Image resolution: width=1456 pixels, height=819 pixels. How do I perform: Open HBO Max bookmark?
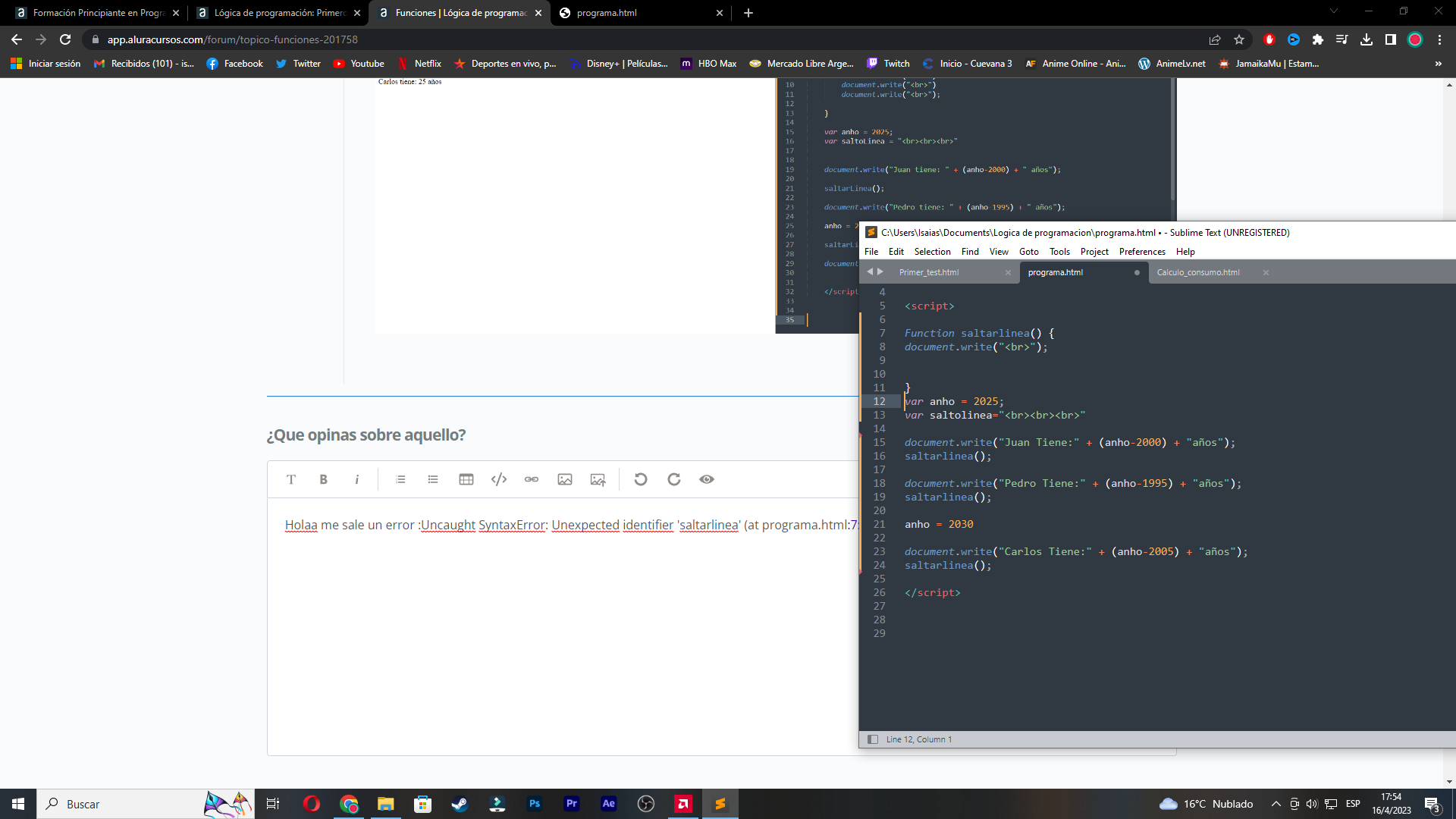click(709, 64)
